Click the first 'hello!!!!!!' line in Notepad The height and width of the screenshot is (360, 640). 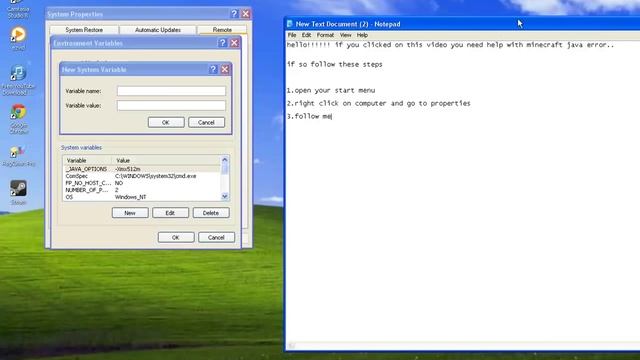450,45
